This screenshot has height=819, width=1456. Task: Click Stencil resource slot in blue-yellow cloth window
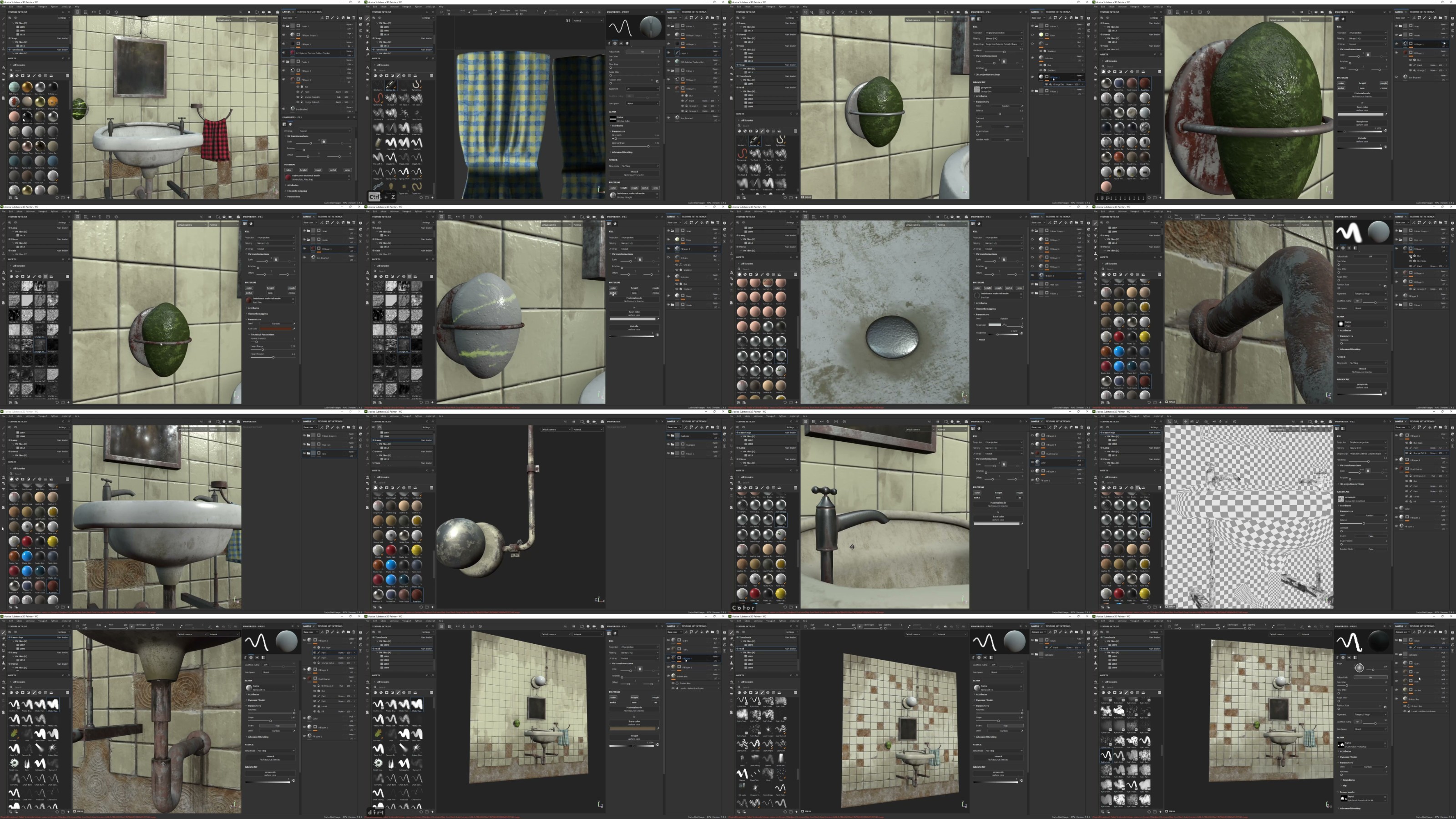[x=634, y=173]
